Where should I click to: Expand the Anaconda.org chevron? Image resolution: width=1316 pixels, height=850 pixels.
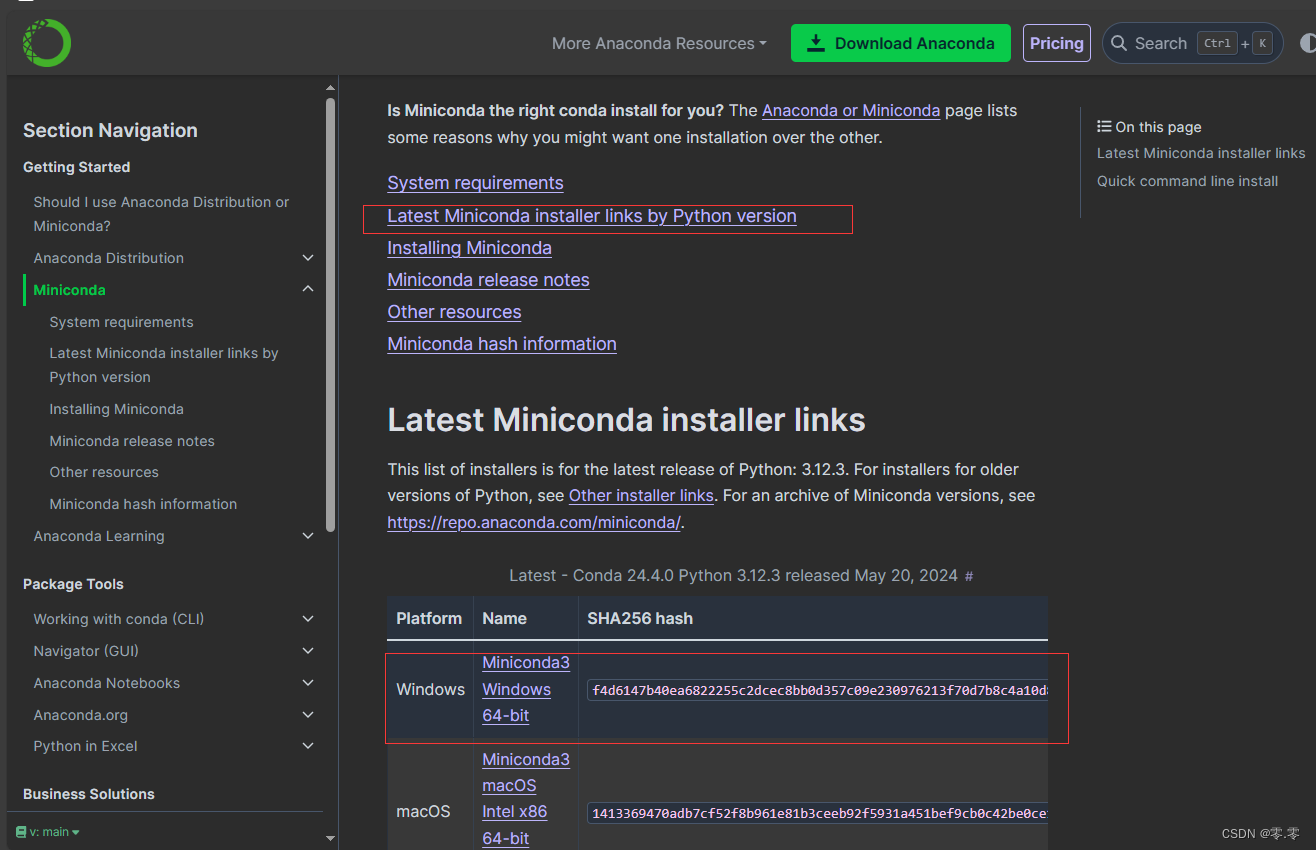(x=308, y=715)
